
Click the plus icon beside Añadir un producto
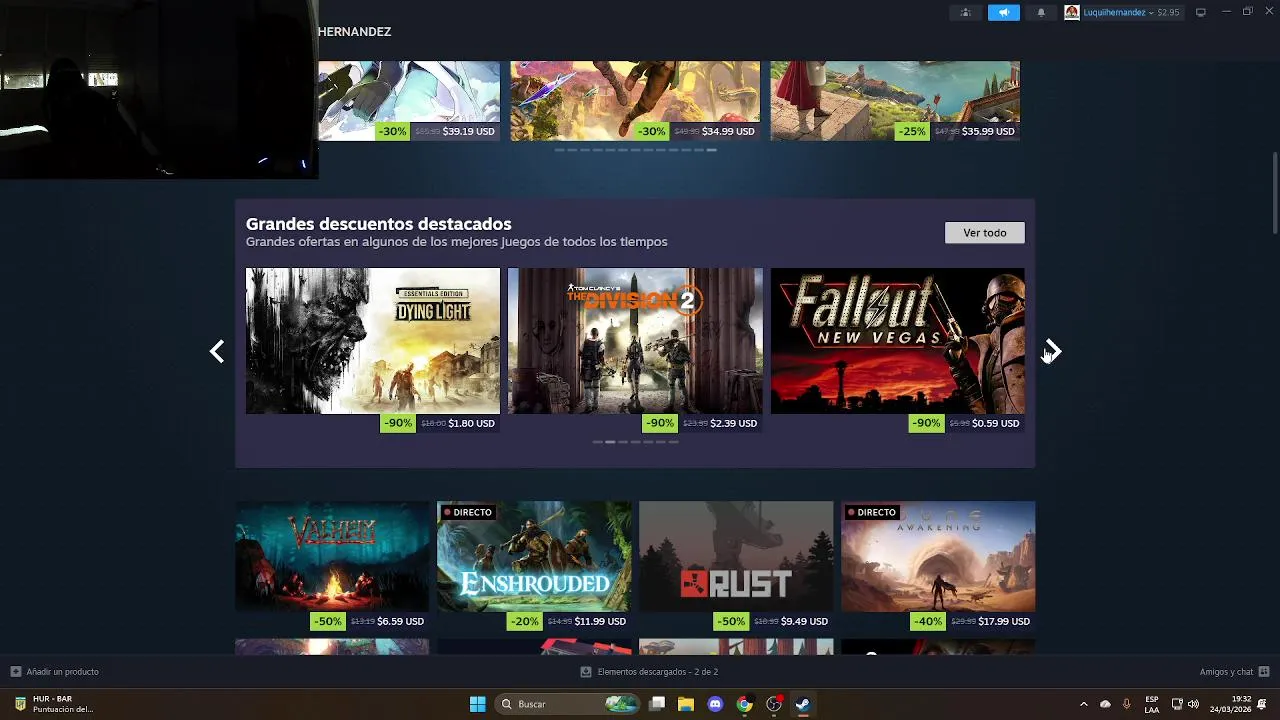coord(15,672)
